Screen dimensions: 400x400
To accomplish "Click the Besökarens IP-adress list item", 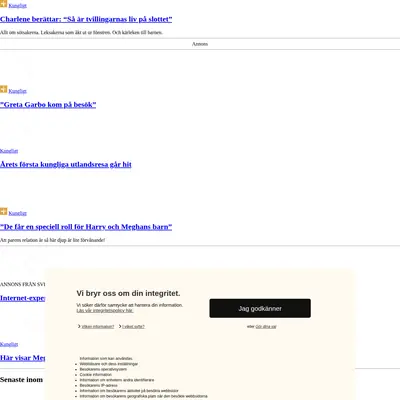I will click(98, 385).
